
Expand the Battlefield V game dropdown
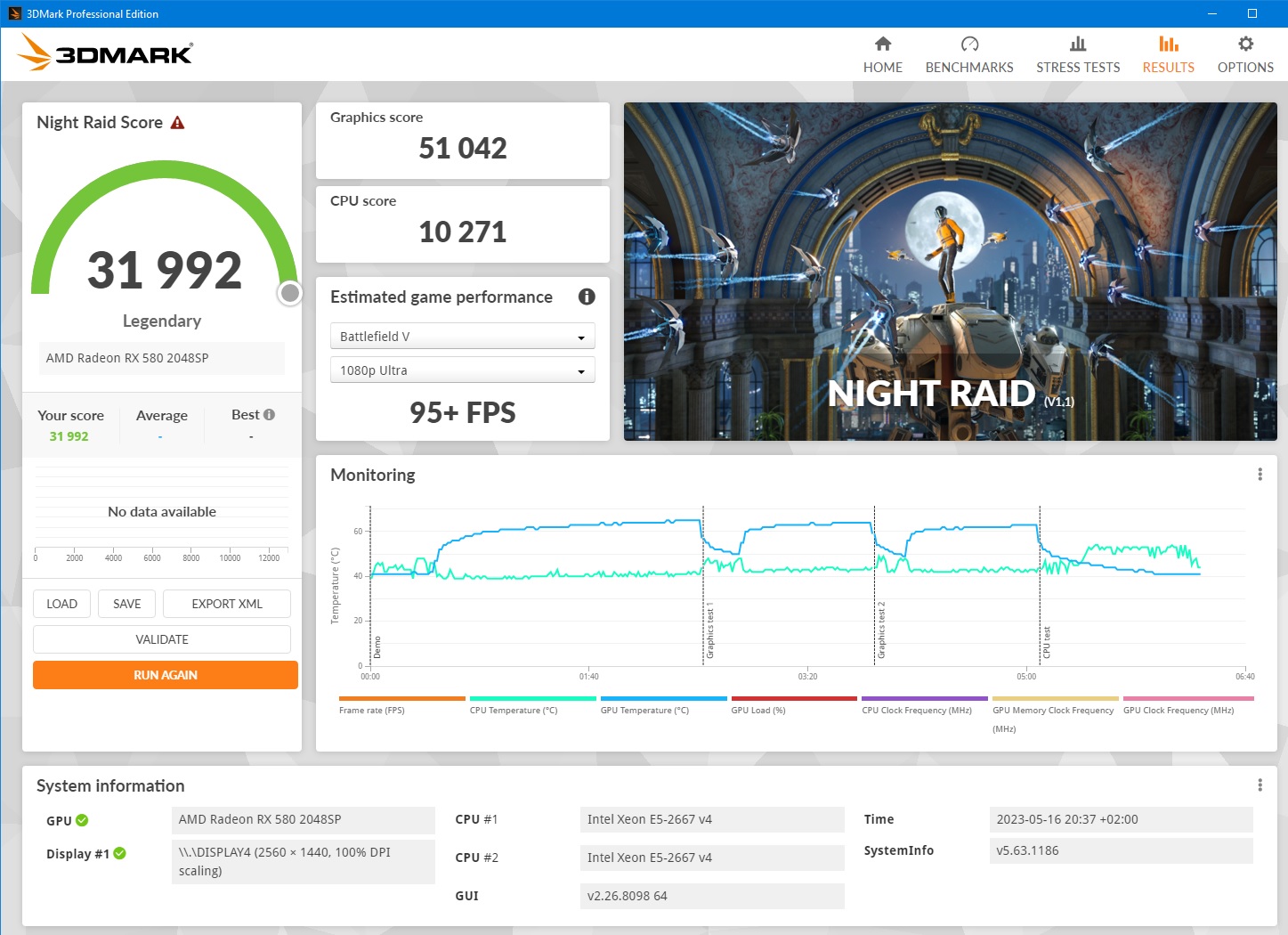point(462,337)
